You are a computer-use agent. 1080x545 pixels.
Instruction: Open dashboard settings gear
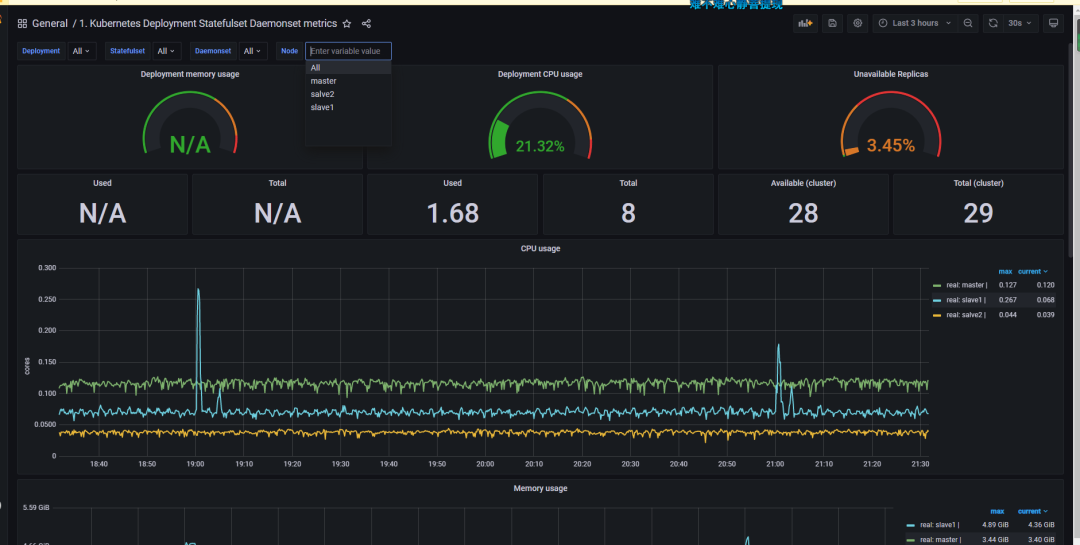coord(858,23)
